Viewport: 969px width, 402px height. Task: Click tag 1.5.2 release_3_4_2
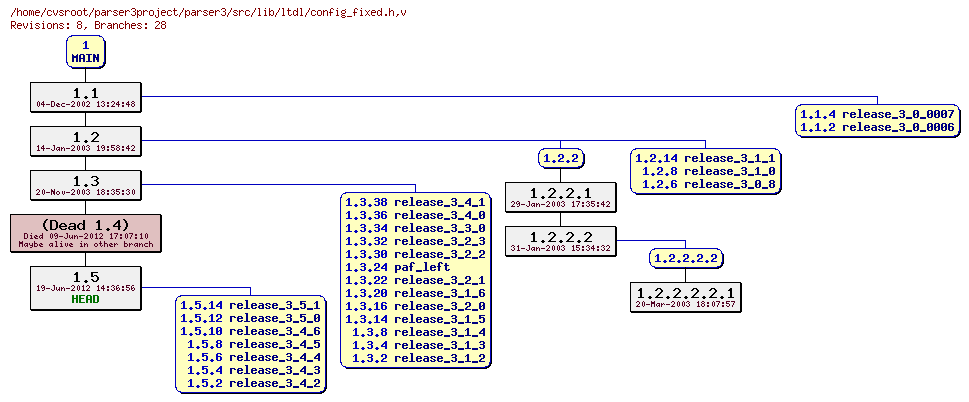coord(254,383)
